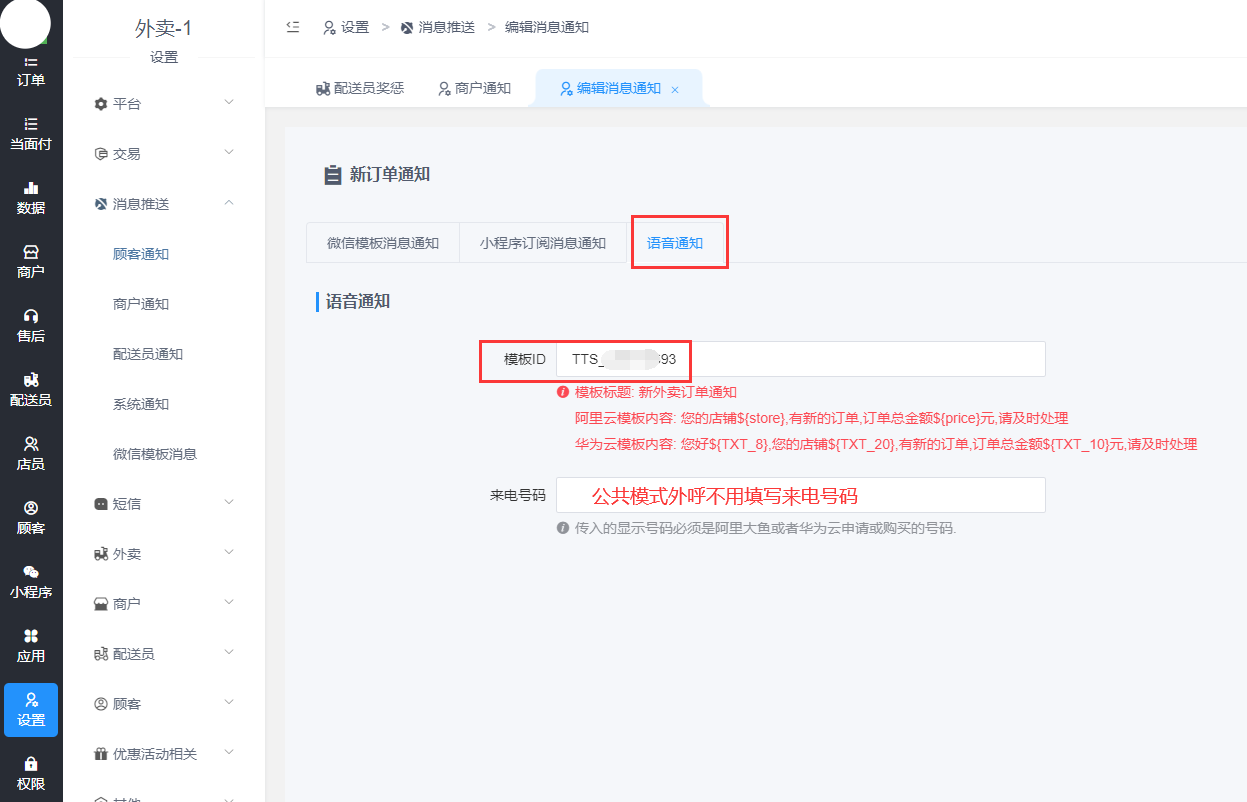The width and height of the screenshot is (1247, 802).
Task: Open the 店员 section
Action: coord(31,454)
